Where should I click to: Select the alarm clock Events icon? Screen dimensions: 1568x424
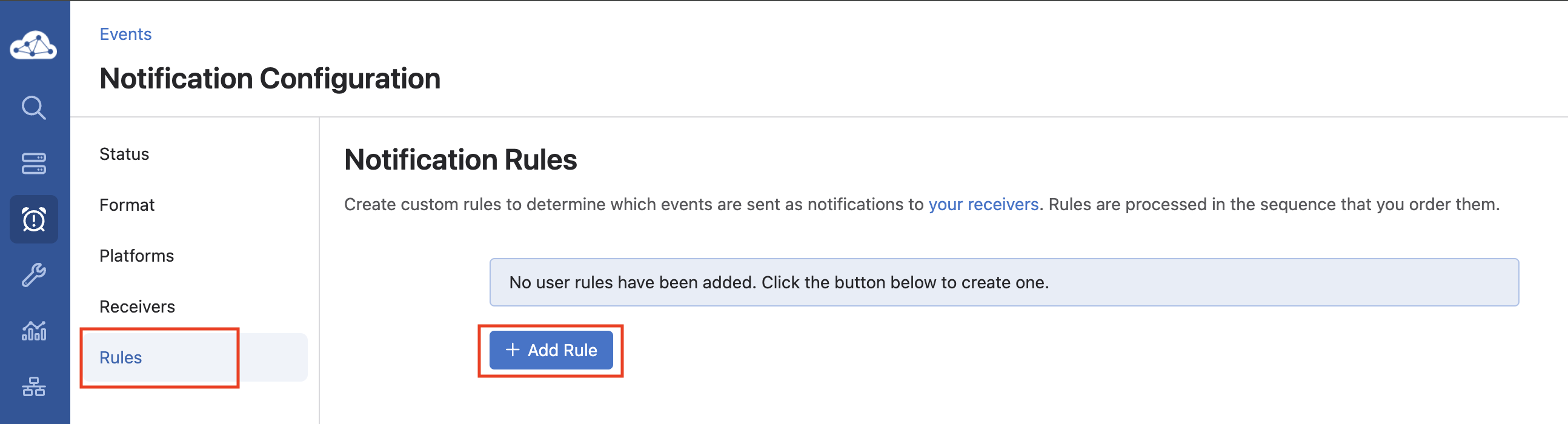point(33,219)
